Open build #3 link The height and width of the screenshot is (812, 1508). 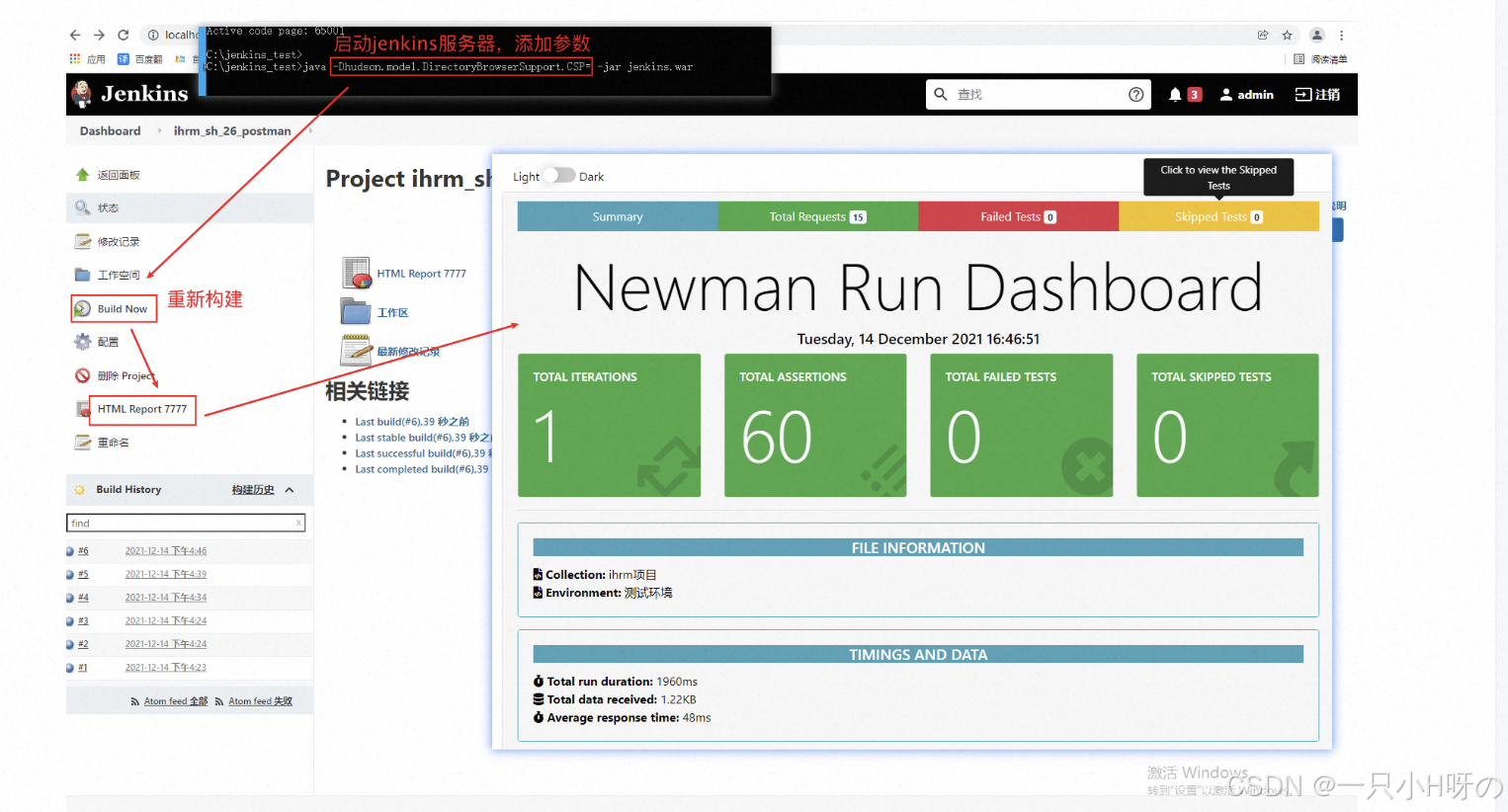[x=83, y=621]
